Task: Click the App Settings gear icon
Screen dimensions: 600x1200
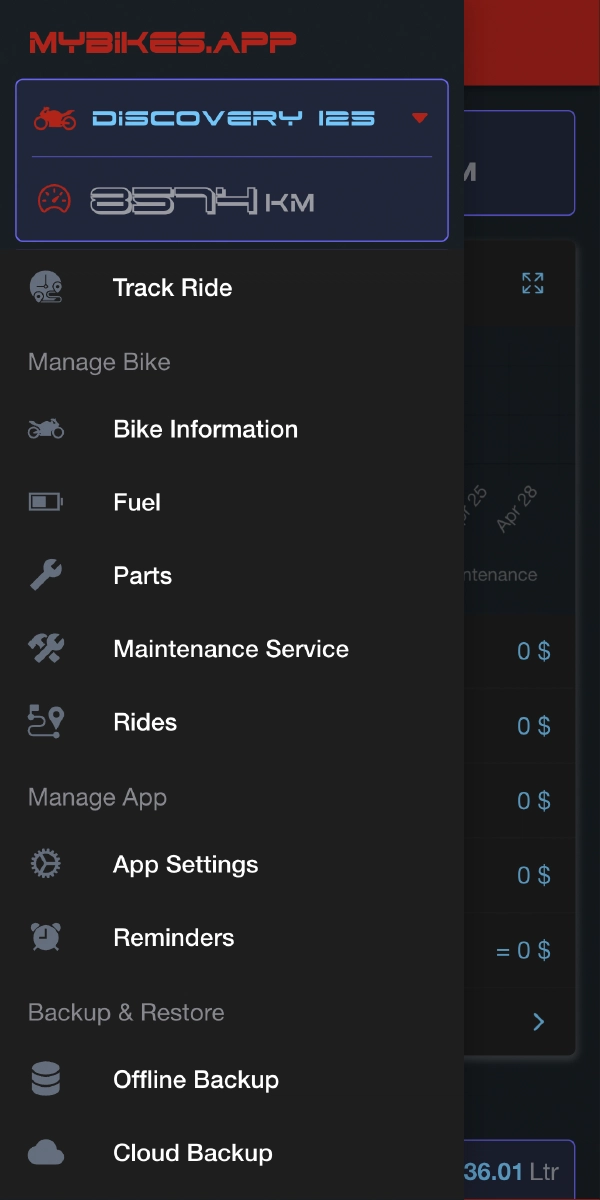Action: pyautogui.click(x=46, y=864)
